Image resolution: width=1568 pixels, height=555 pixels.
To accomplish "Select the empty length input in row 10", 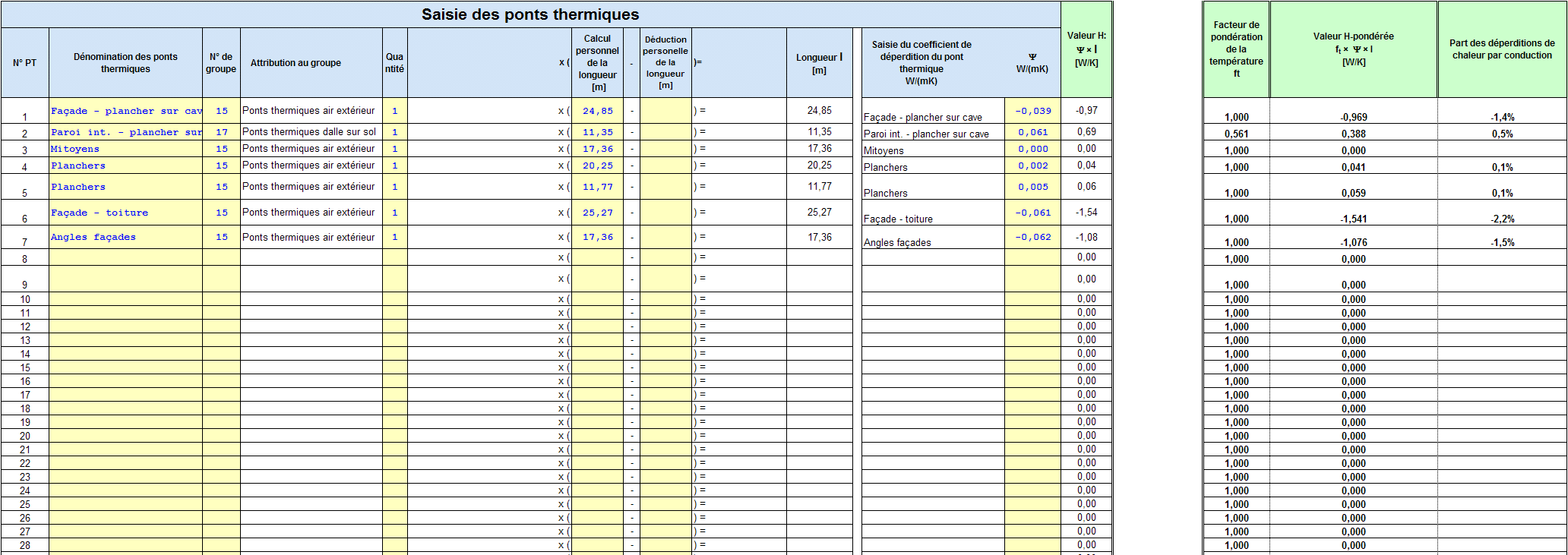I will coord(597,299).
